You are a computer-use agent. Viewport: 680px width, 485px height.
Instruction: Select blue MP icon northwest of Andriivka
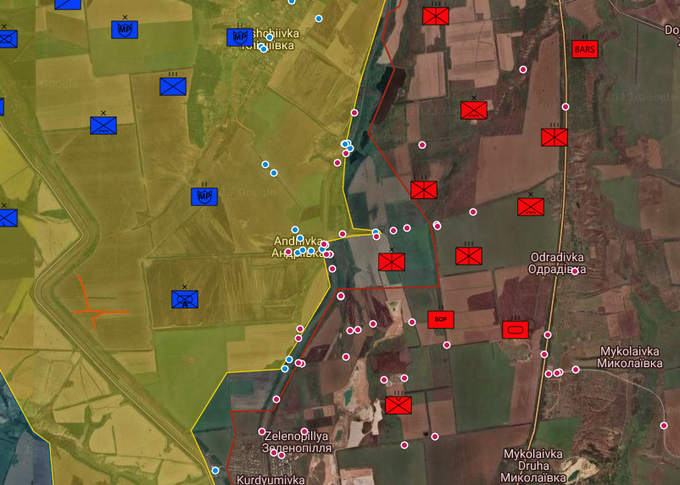[x=204, y=197]
